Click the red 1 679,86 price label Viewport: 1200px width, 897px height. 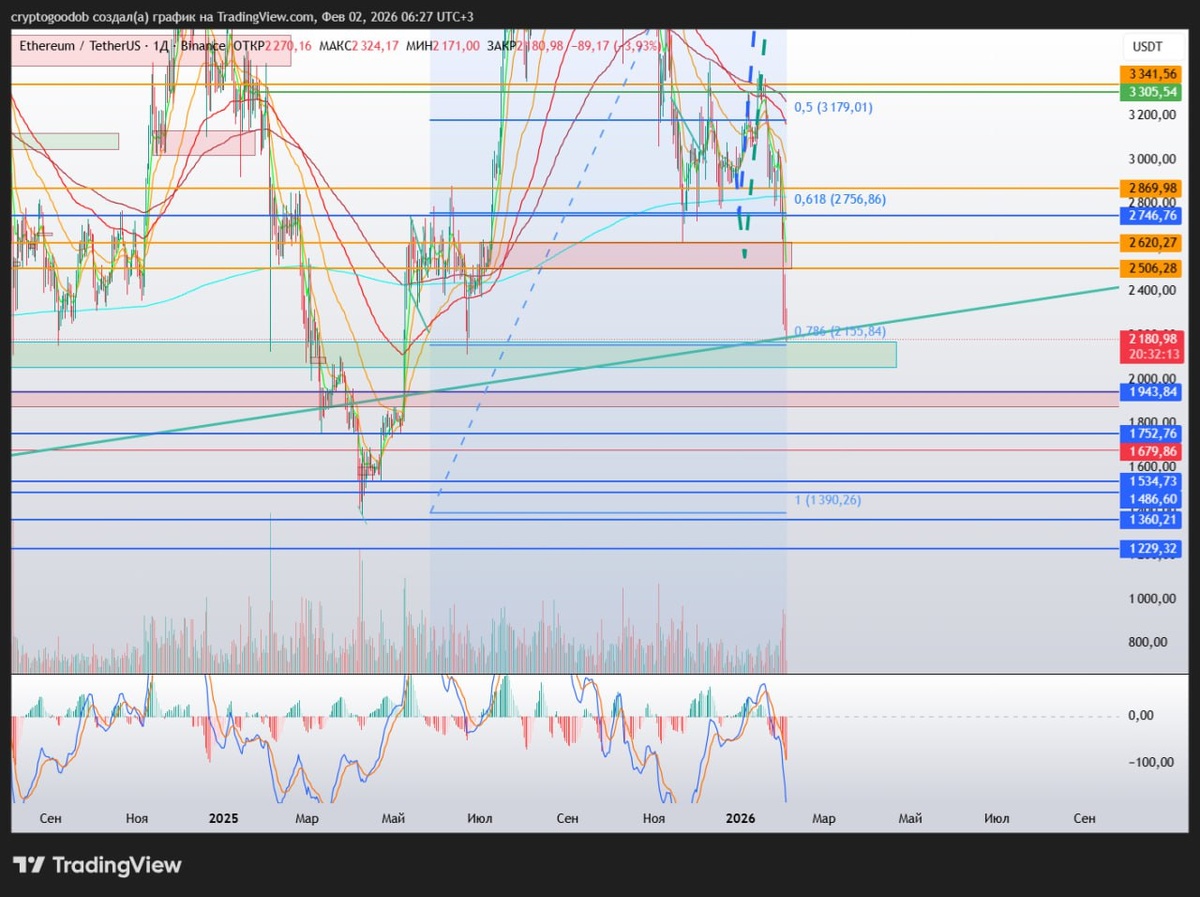point(1153,451)
